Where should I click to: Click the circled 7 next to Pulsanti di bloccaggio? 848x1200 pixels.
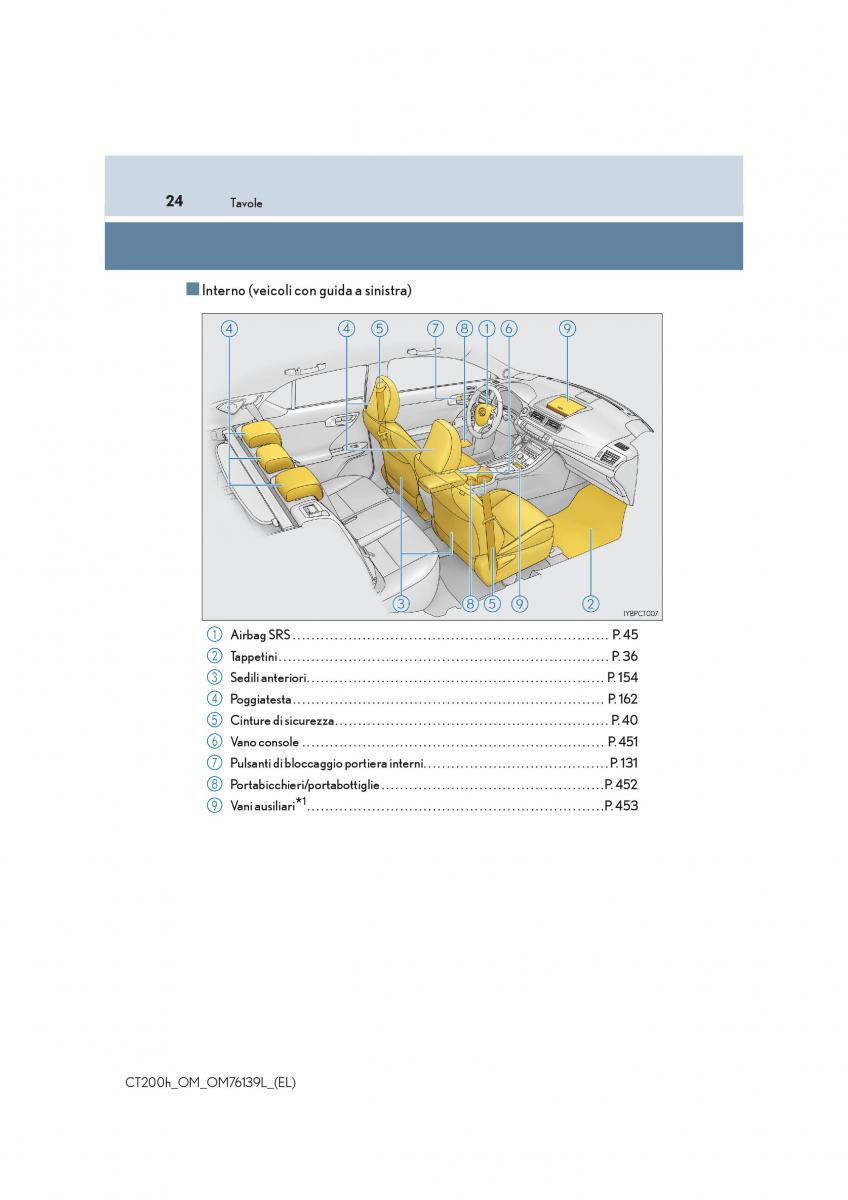pyautogui.click(x=214, y=763)
